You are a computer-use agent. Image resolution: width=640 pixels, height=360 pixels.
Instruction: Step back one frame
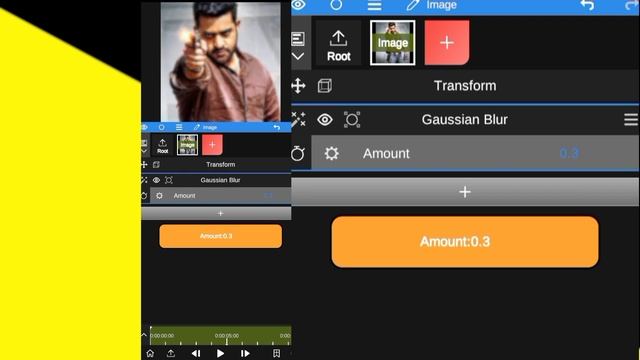[x=196, y=353]
